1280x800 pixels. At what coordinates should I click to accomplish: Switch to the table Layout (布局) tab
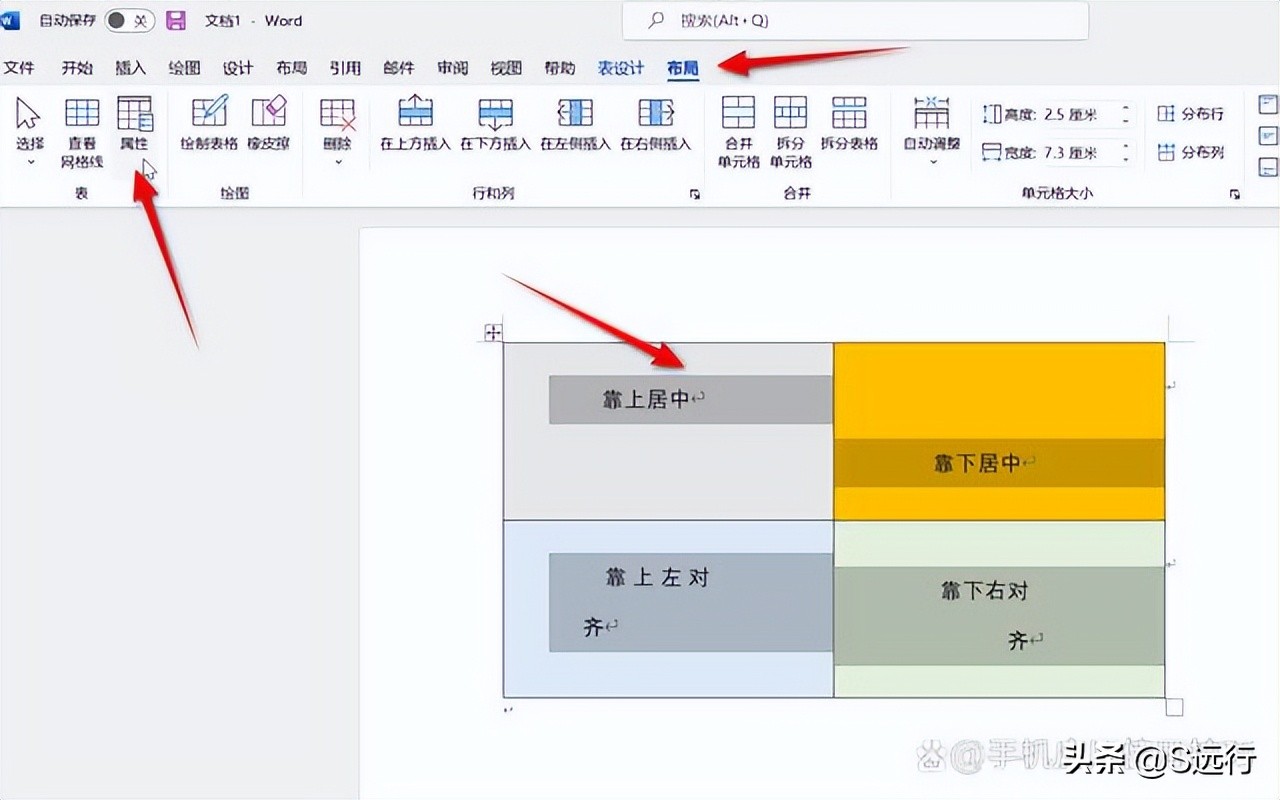[x=683, y=68]
